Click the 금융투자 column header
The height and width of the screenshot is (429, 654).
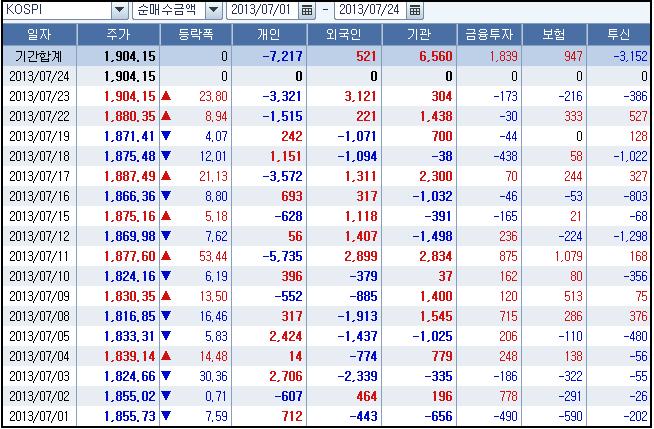coord(490,35)
